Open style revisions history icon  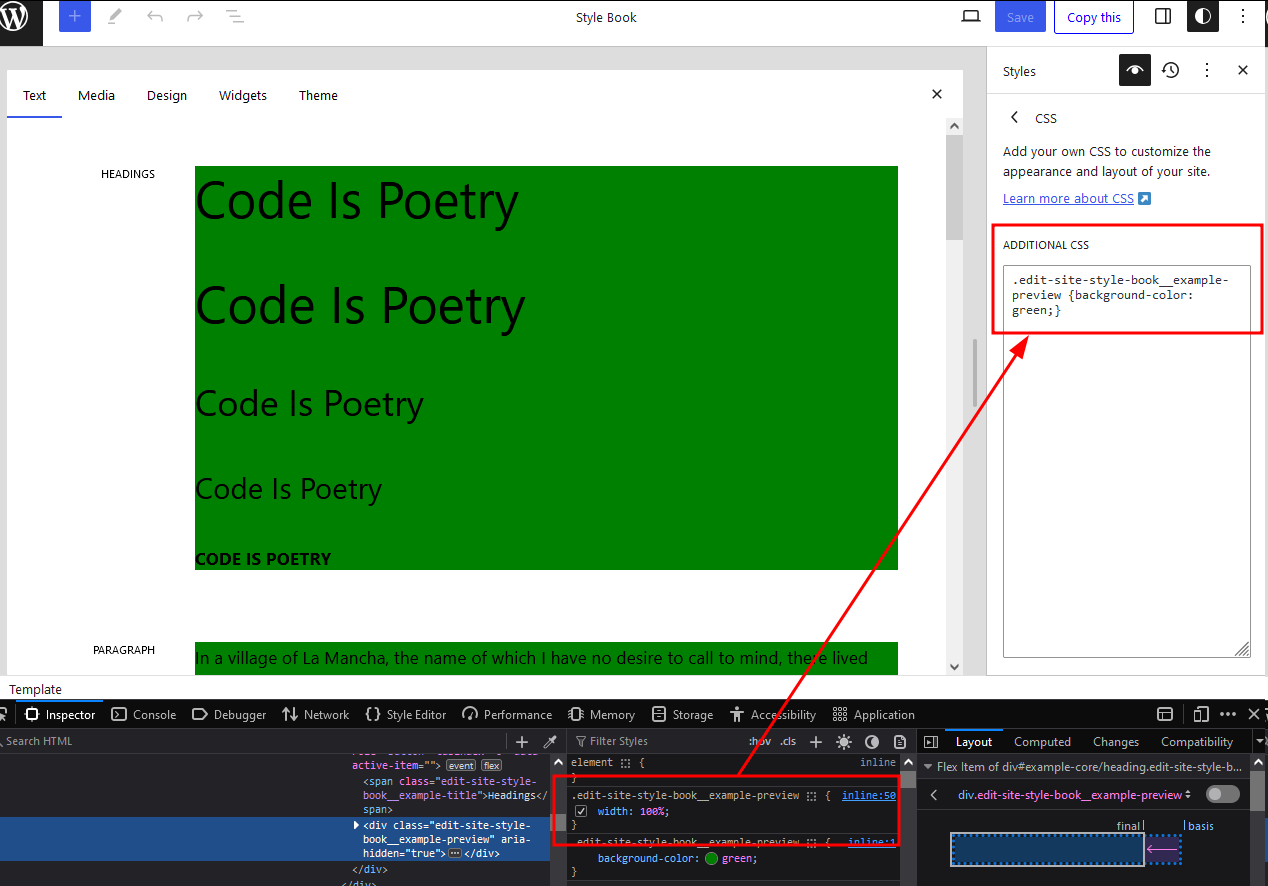tap(1170, 71)
